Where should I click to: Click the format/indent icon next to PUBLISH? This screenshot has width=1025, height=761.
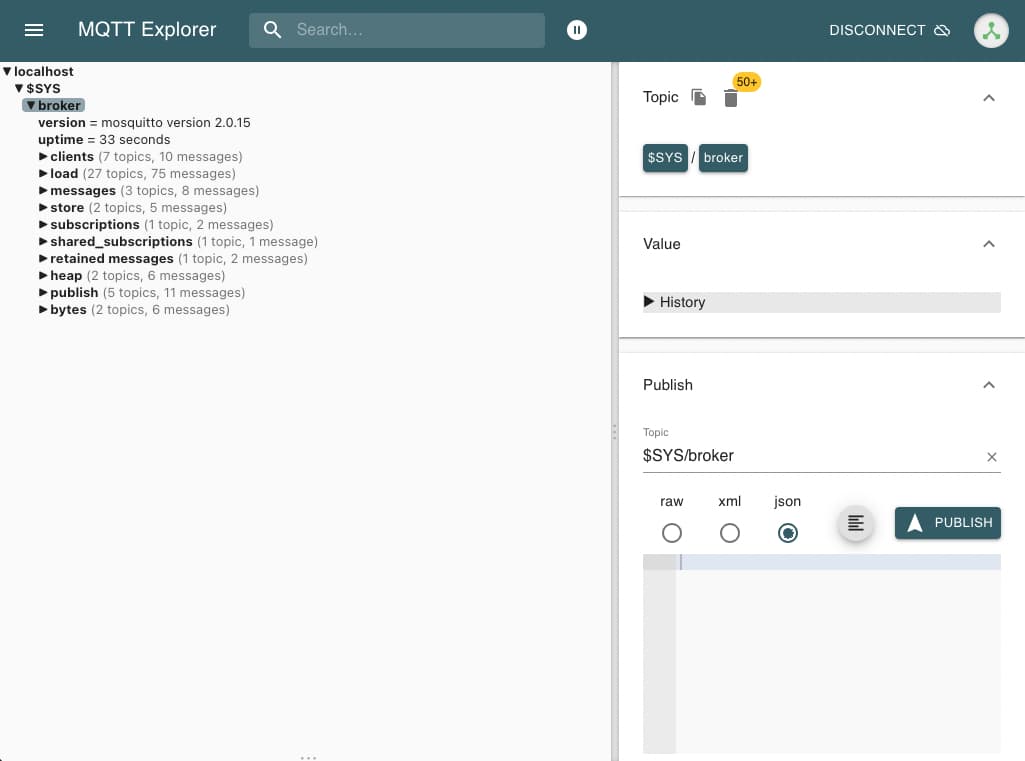click(855, 522)
